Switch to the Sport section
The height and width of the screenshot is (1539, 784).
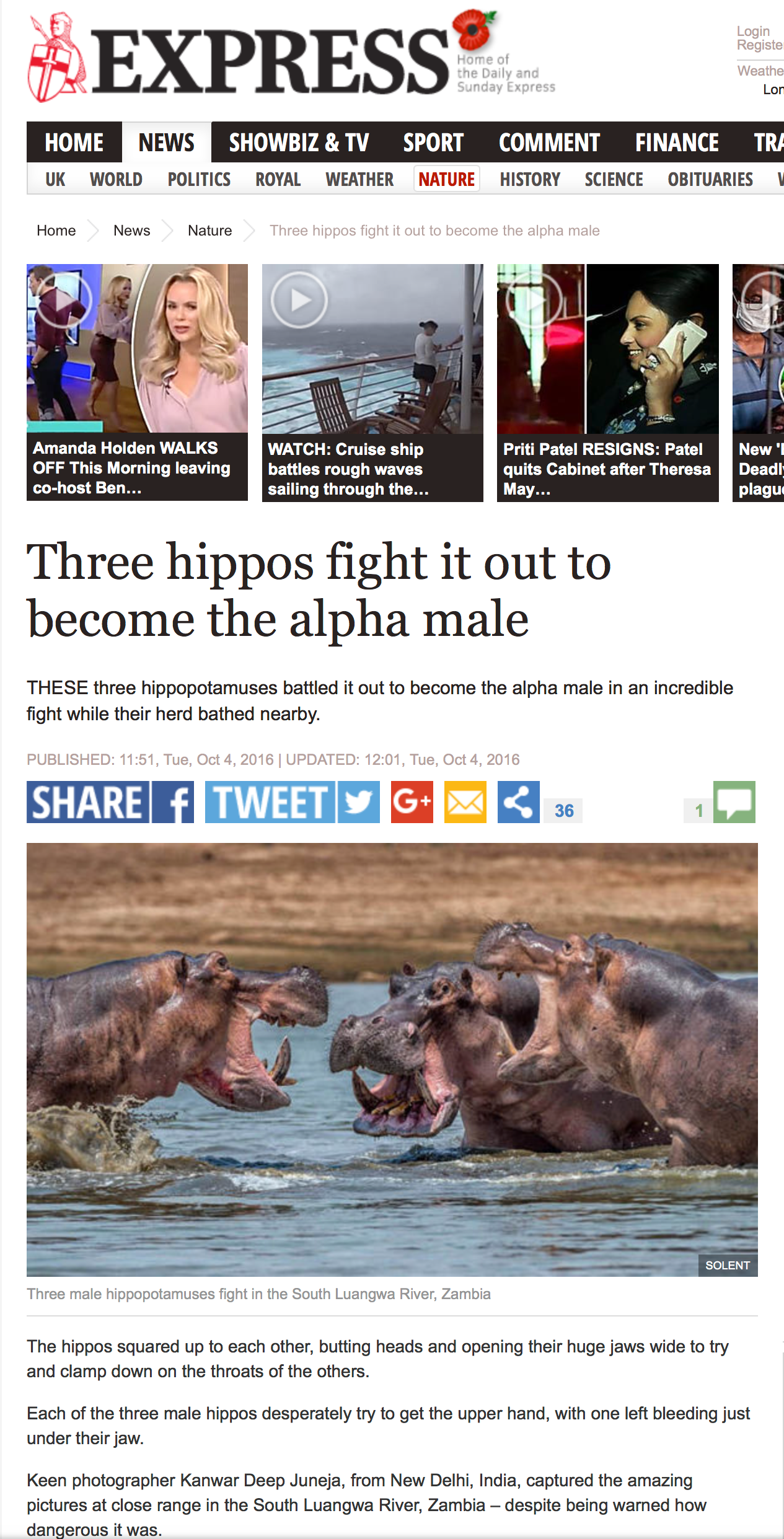433,143
